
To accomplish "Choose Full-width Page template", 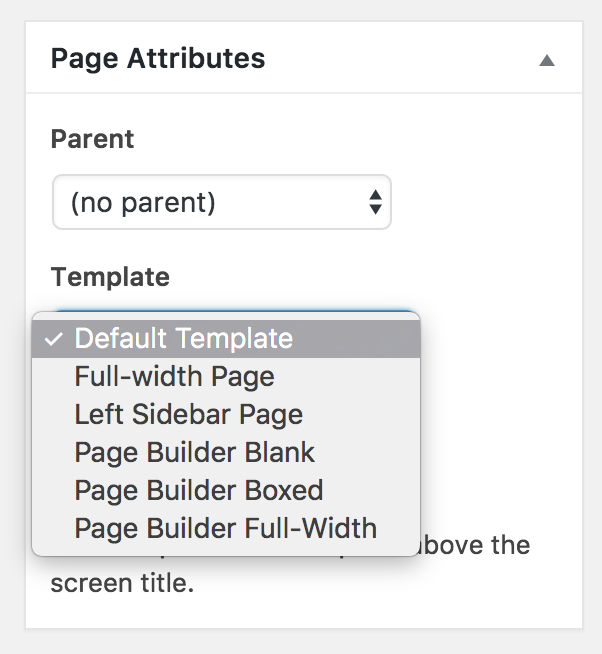I will point(174,377).
